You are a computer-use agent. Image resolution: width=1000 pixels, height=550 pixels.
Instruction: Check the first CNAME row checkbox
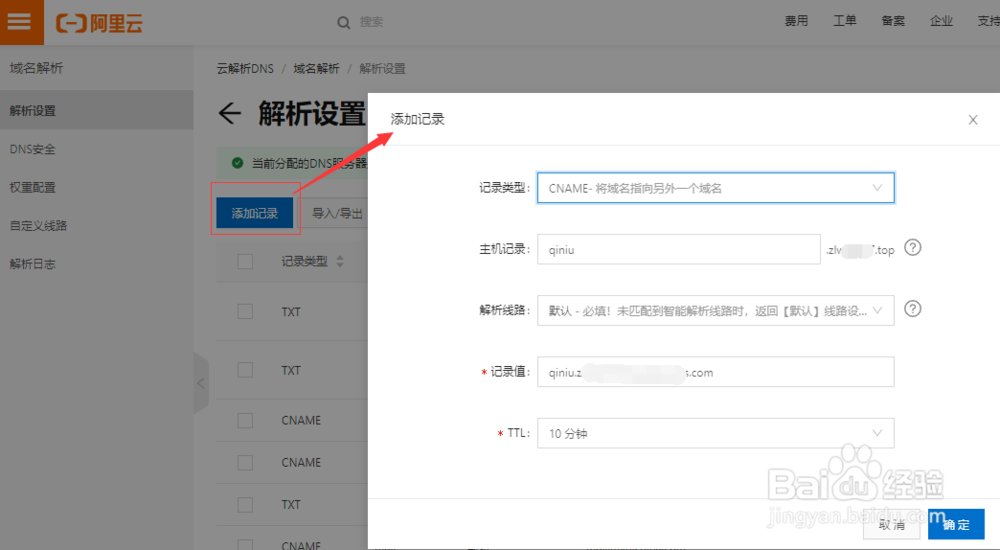[x=245, y=420]
